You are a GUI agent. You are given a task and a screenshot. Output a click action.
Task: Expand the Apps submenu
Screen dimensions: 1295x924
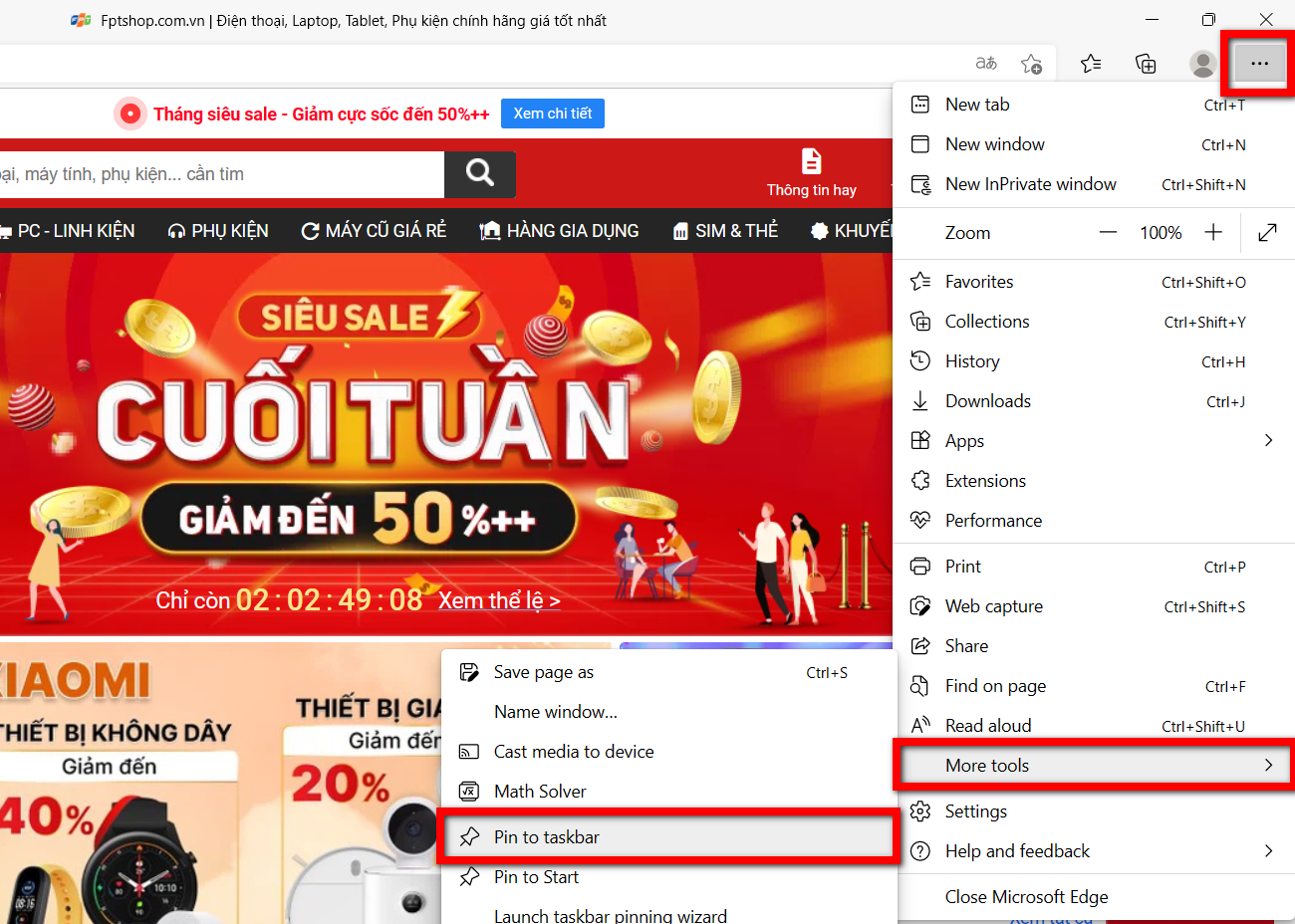pyautogui.click(x=1094, y=441)
